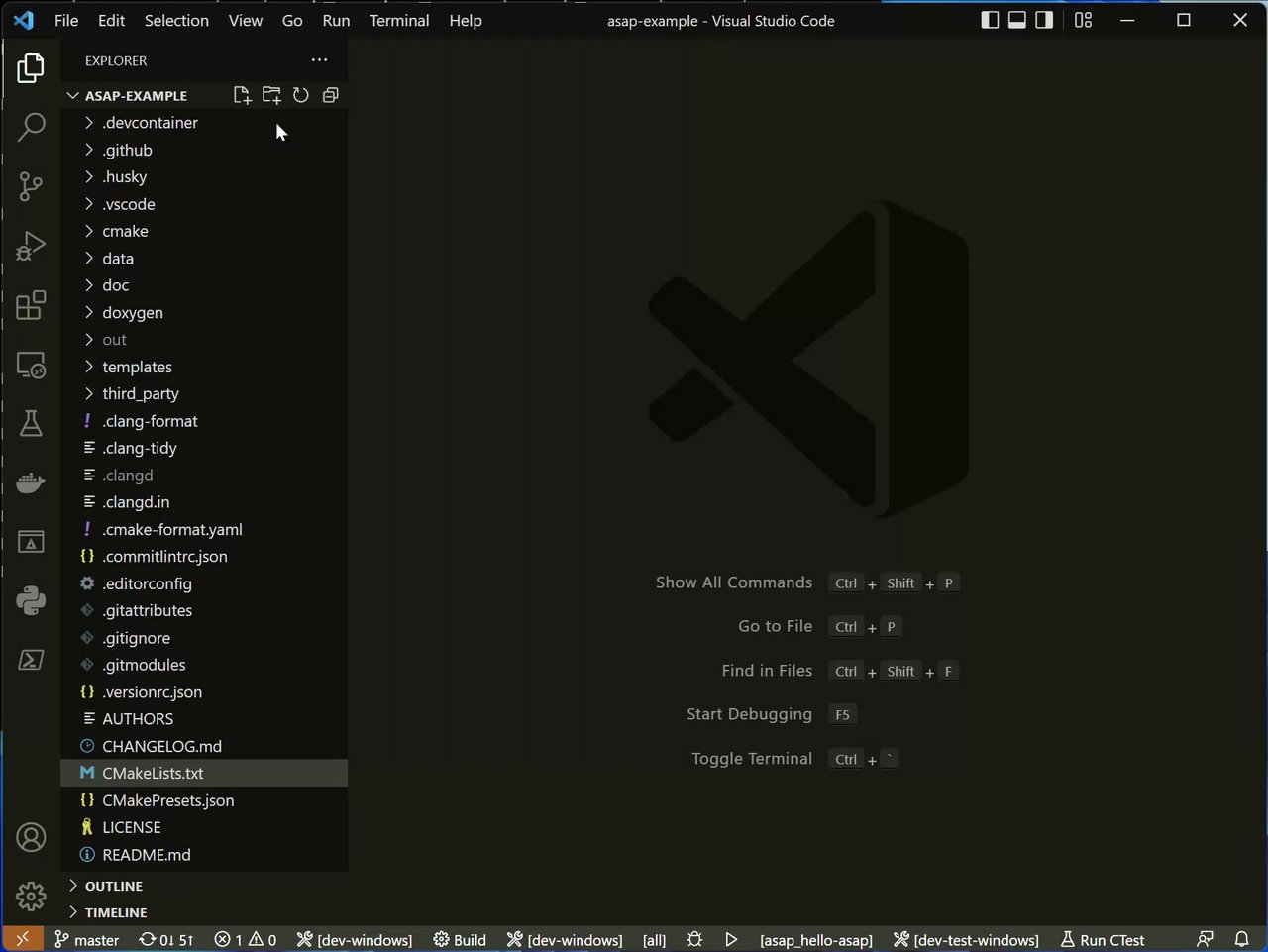Open Explorer views and more actions menu

pyautogui.click(x=319, y=60)
